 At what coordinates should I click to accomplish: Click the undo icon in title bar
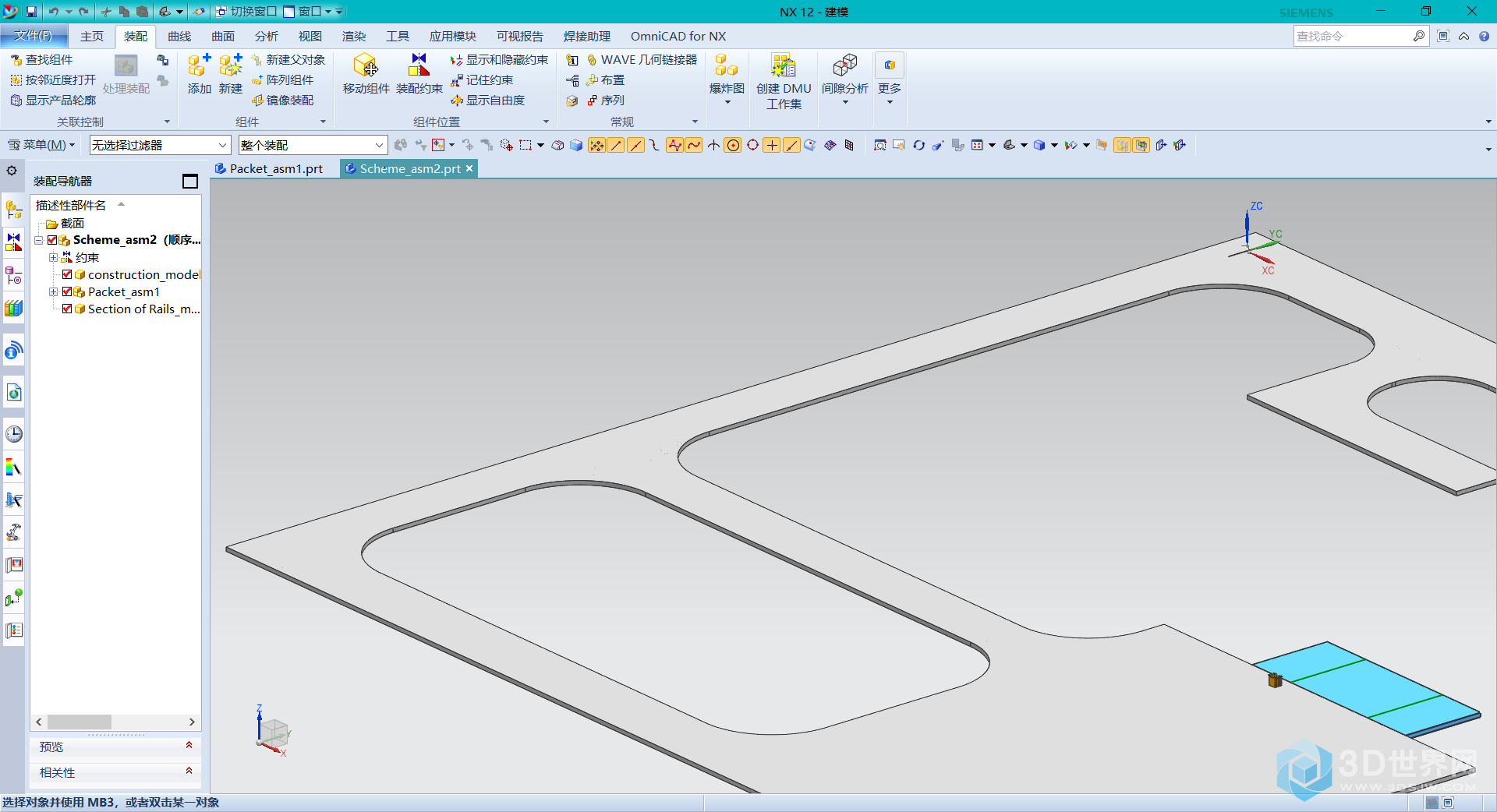pos(54,12)
